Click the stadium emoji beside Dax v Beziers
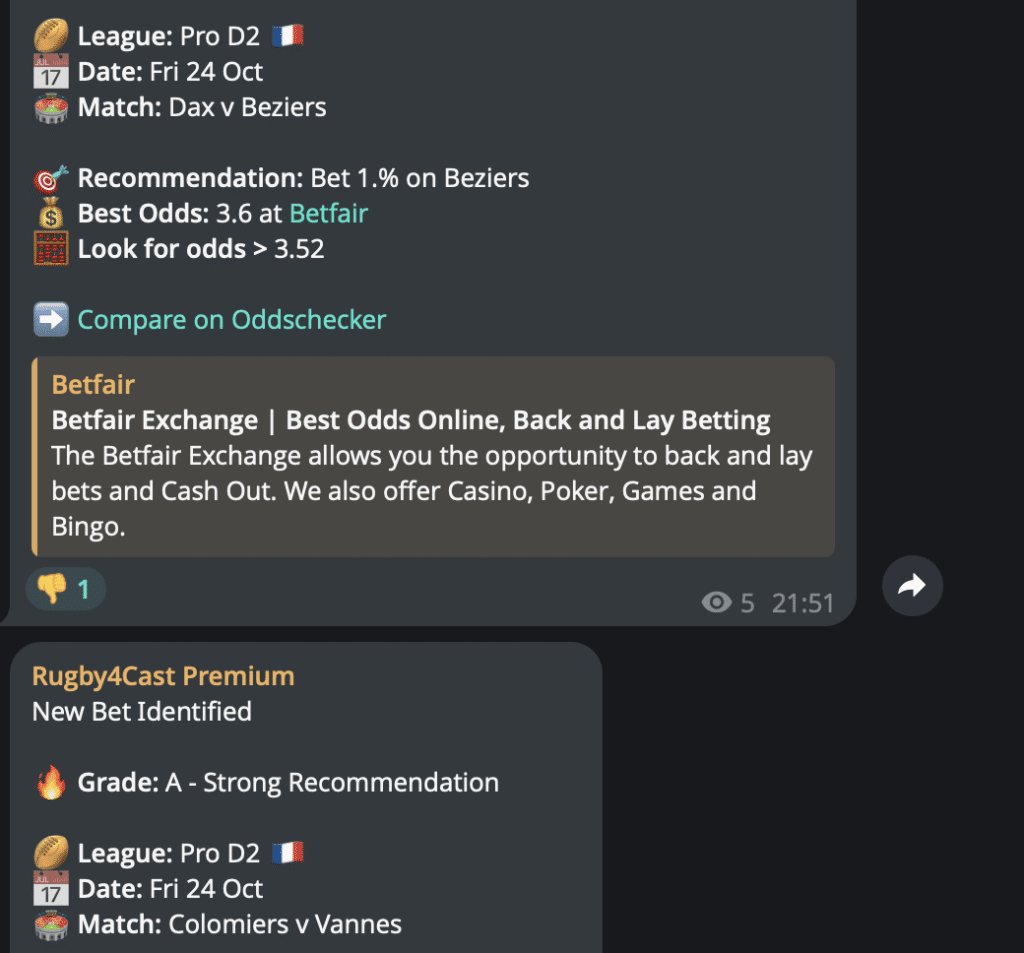The width and height of the screenshot is (1024, 953). pos(50,108)
